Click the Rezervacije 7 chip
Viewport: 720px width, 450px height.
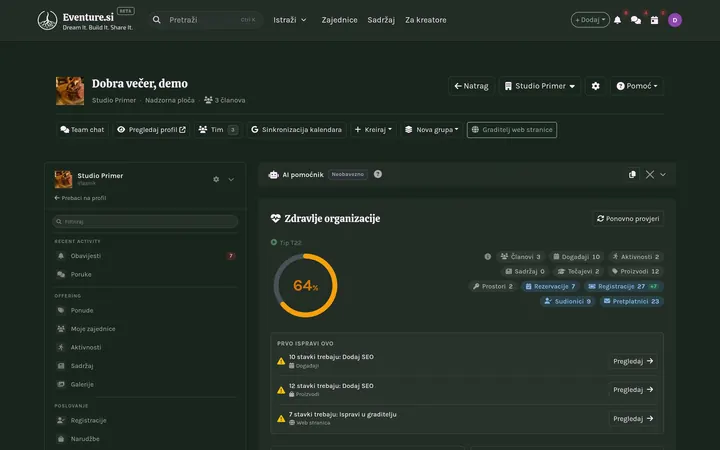(550, 287)
